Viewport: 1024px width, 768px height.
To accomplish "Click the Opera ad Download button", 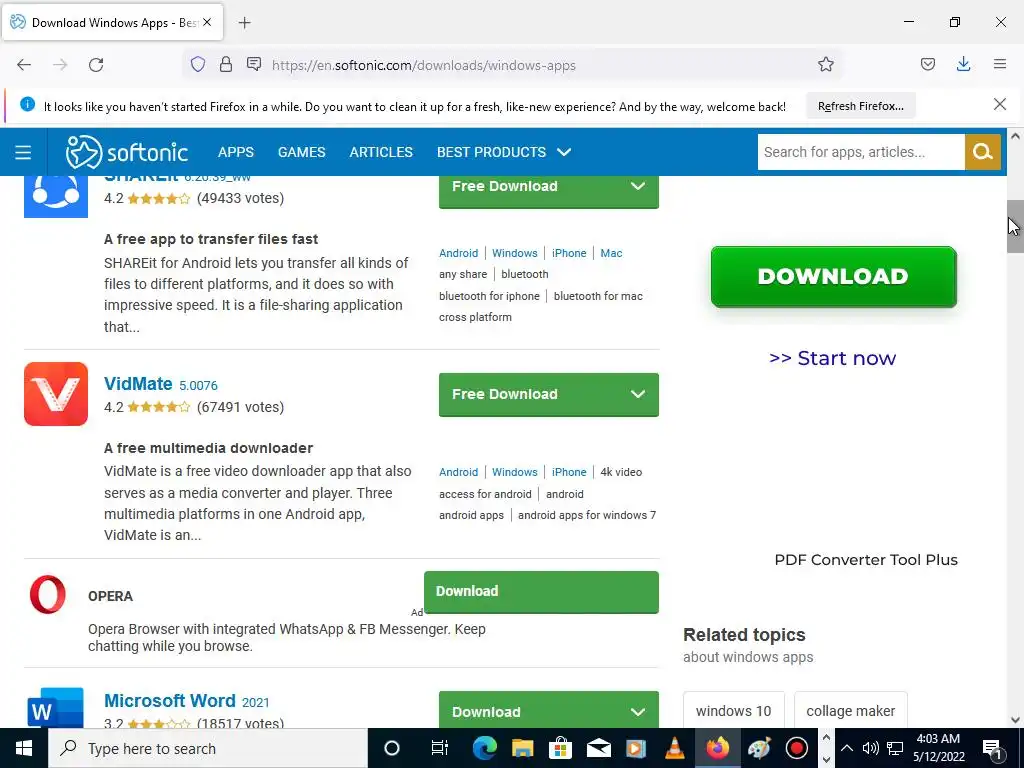I will click(x=541, y=592).
